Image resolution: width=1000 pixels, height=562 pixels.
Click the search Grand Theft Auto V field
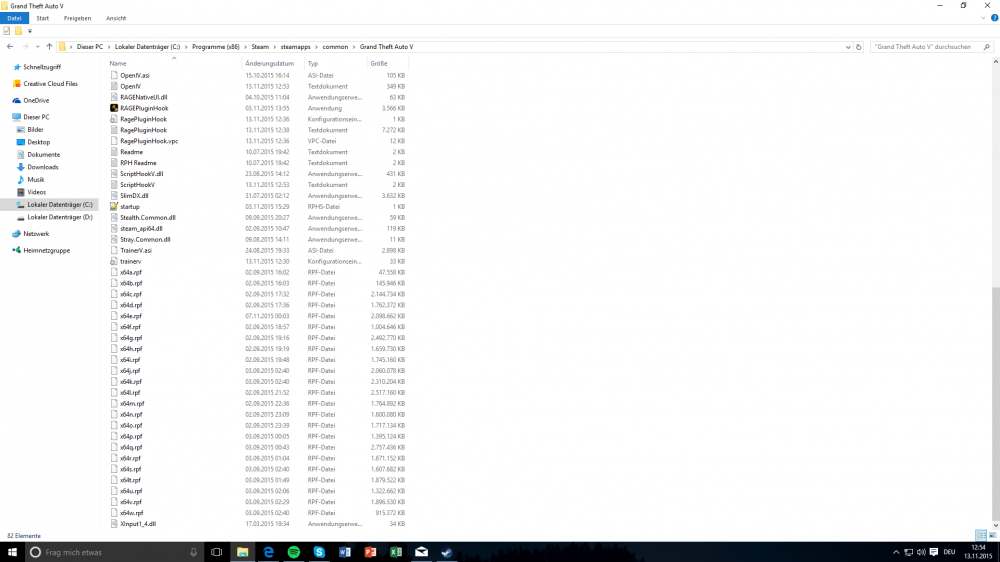pos(925,47)
